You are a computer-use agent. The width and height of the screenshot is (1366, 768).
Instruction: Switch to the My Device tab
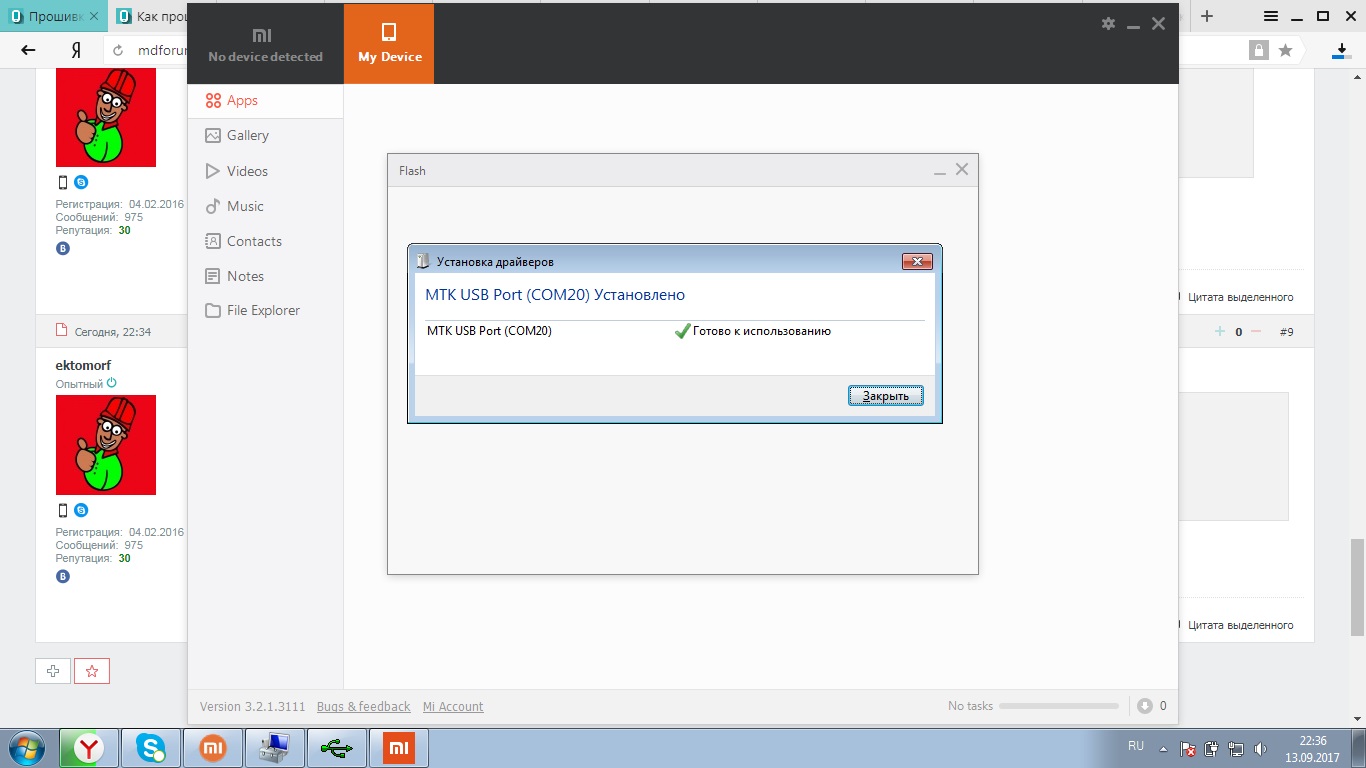click(389, 44)
